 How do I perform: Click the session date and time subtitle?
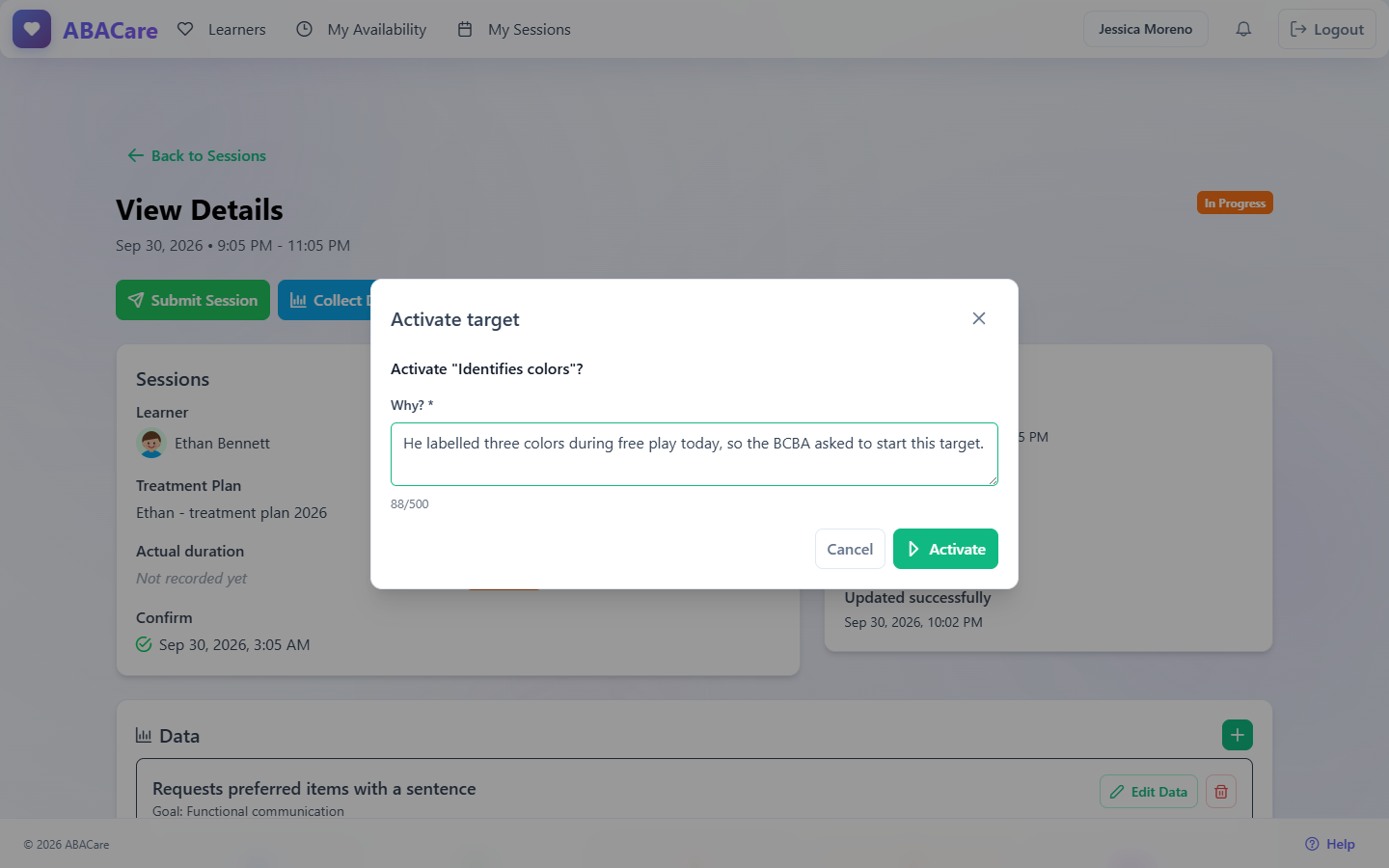coord(232,245)
